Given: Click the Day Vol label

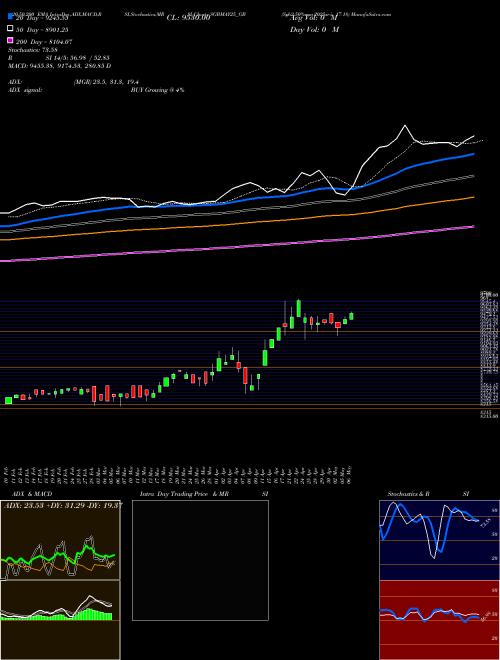Looking at the screenshot, I should tap(314, 29).
